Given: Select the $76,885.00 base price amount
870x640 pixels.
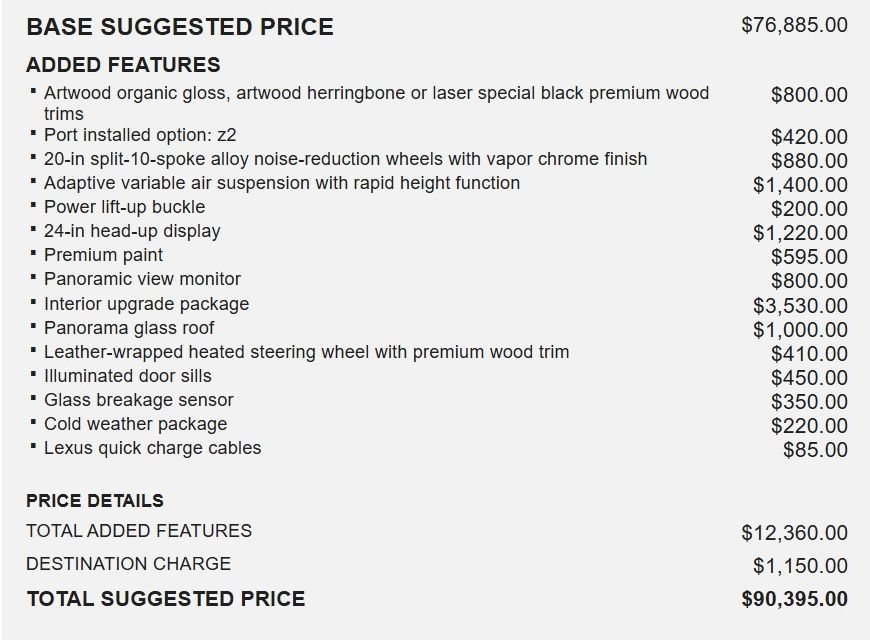Looking at the screenshot, I should 794,25.
